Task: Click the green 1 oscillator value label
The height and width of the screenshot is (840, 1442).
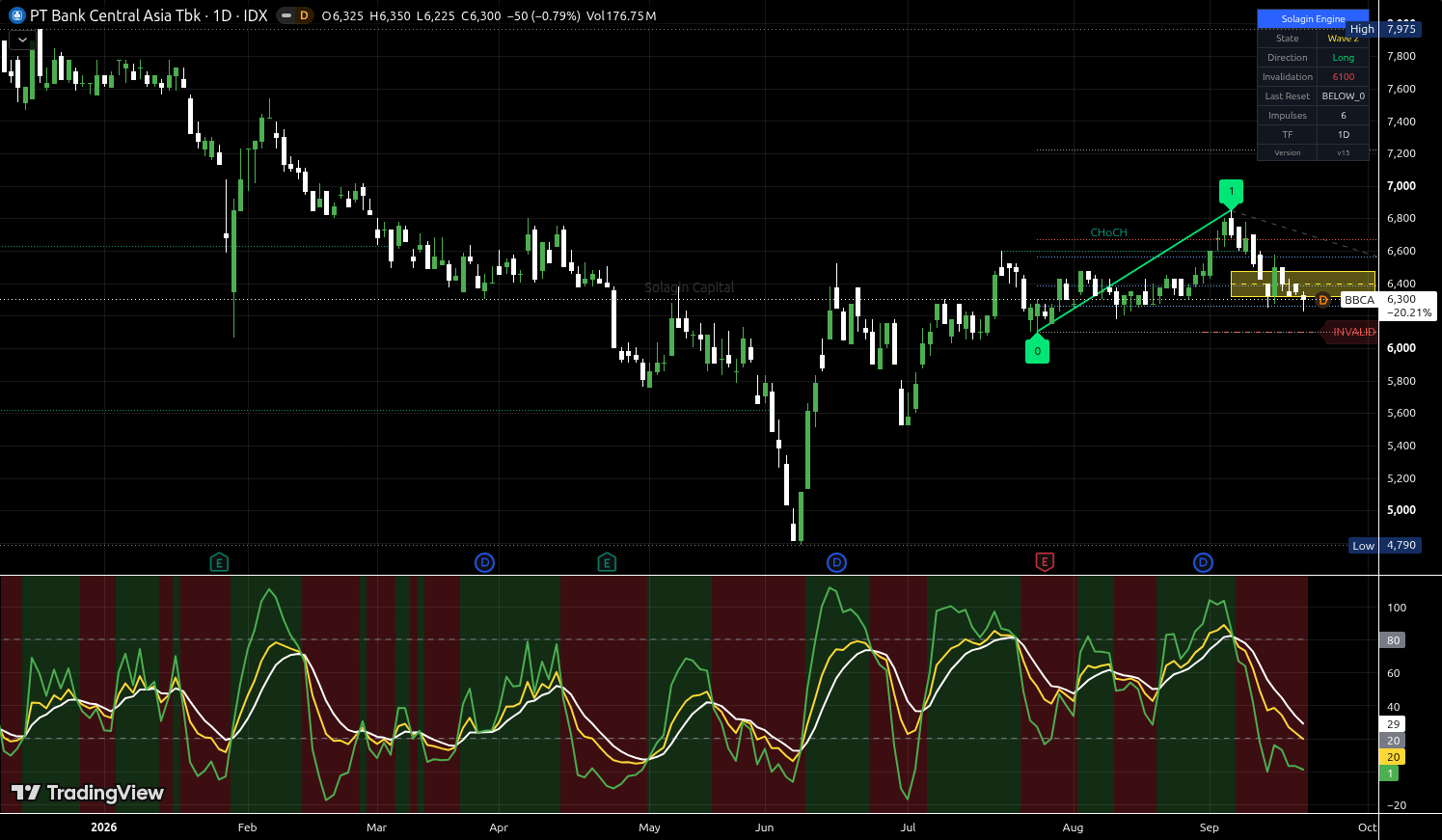Action: point(1390,773)
